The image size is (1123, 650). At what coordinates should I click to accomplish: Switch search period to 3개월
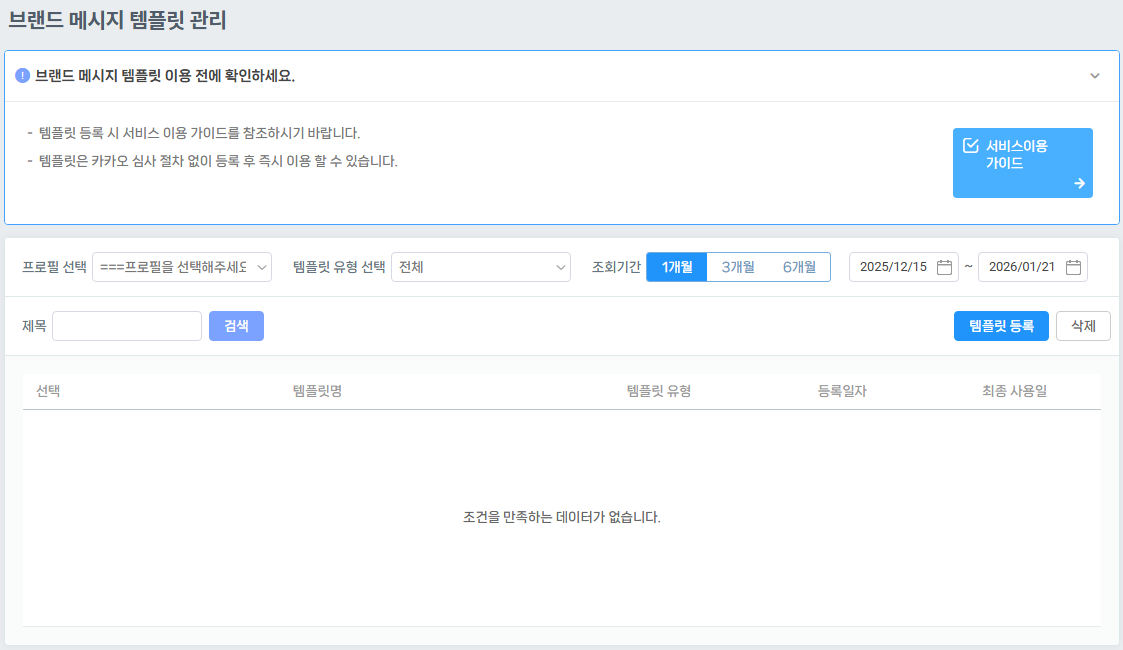click(738, 267)
